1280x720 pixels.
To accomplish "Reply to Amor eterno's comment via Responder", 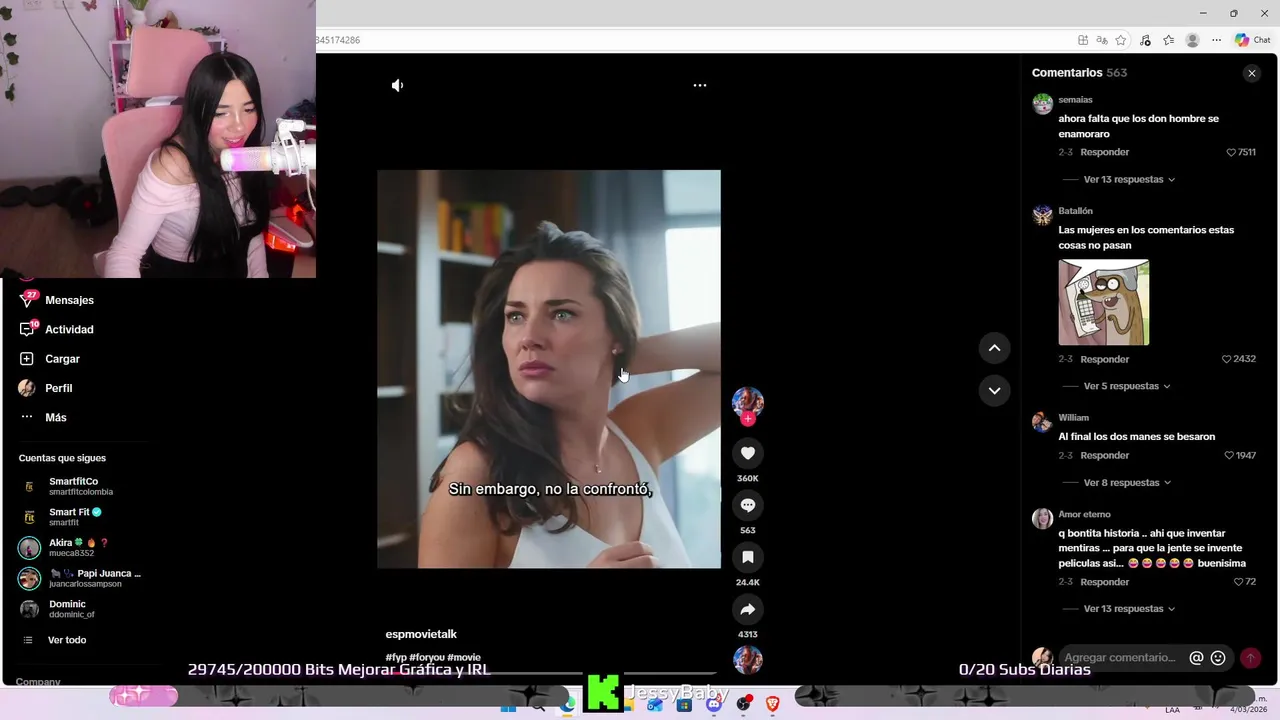I will pos(1104,582).
